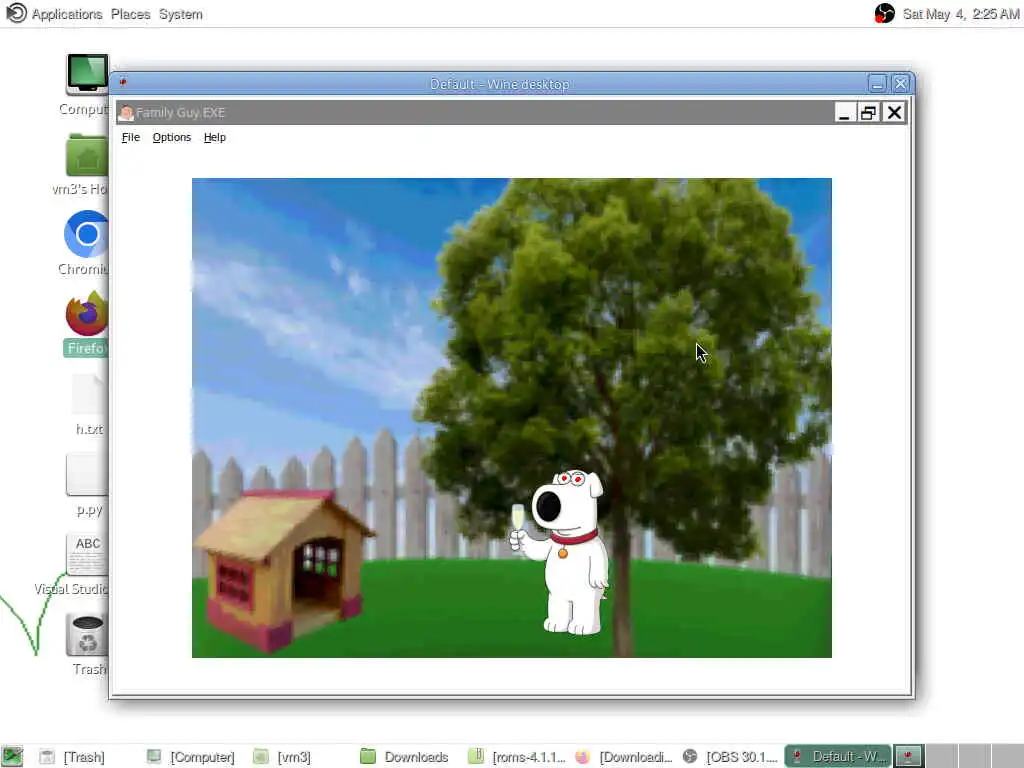This screenshot has height=768, width=1024.
Task: Open the Help menu in Family Guy.EXE
Action: [214, 137]
